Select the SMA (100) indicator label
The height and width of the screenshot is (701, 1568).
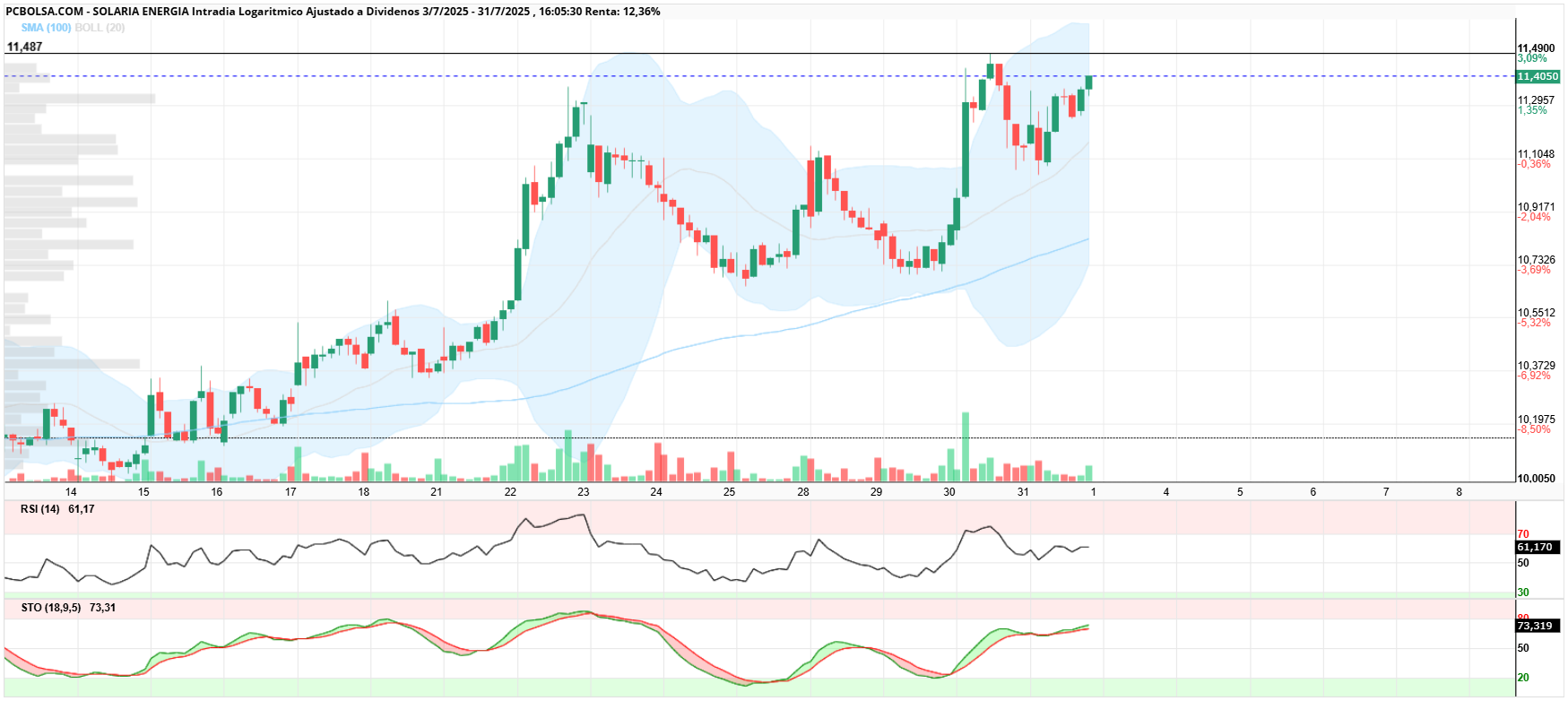(x=46, y=28)
